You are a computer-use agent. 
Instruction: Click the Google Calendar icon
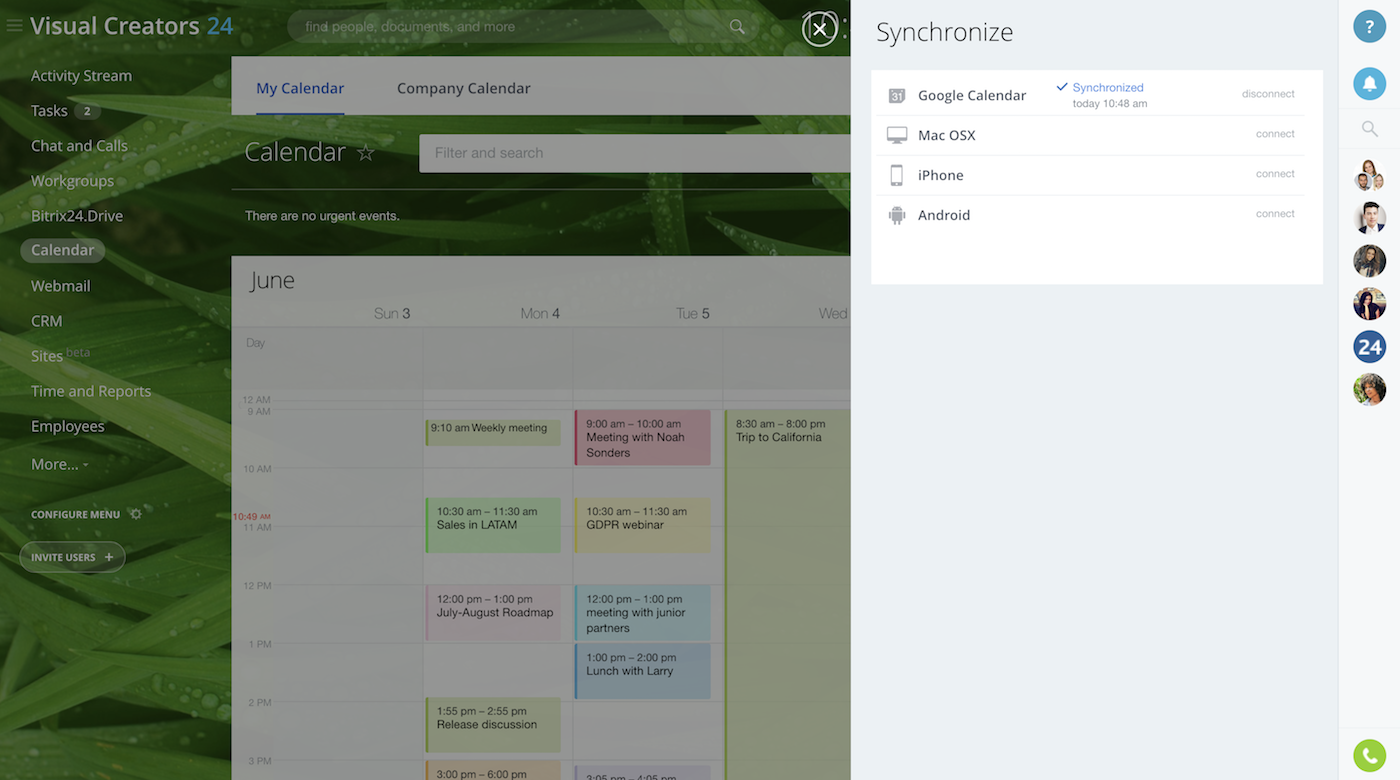[x=897, y=96]
